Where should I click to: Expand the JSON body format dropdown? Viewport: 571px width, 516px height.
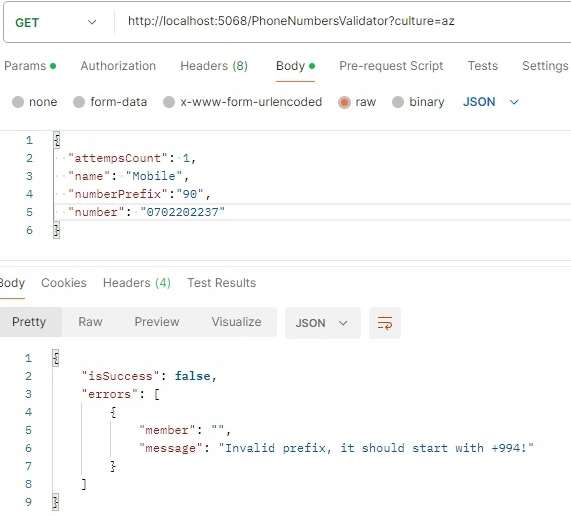491,102
